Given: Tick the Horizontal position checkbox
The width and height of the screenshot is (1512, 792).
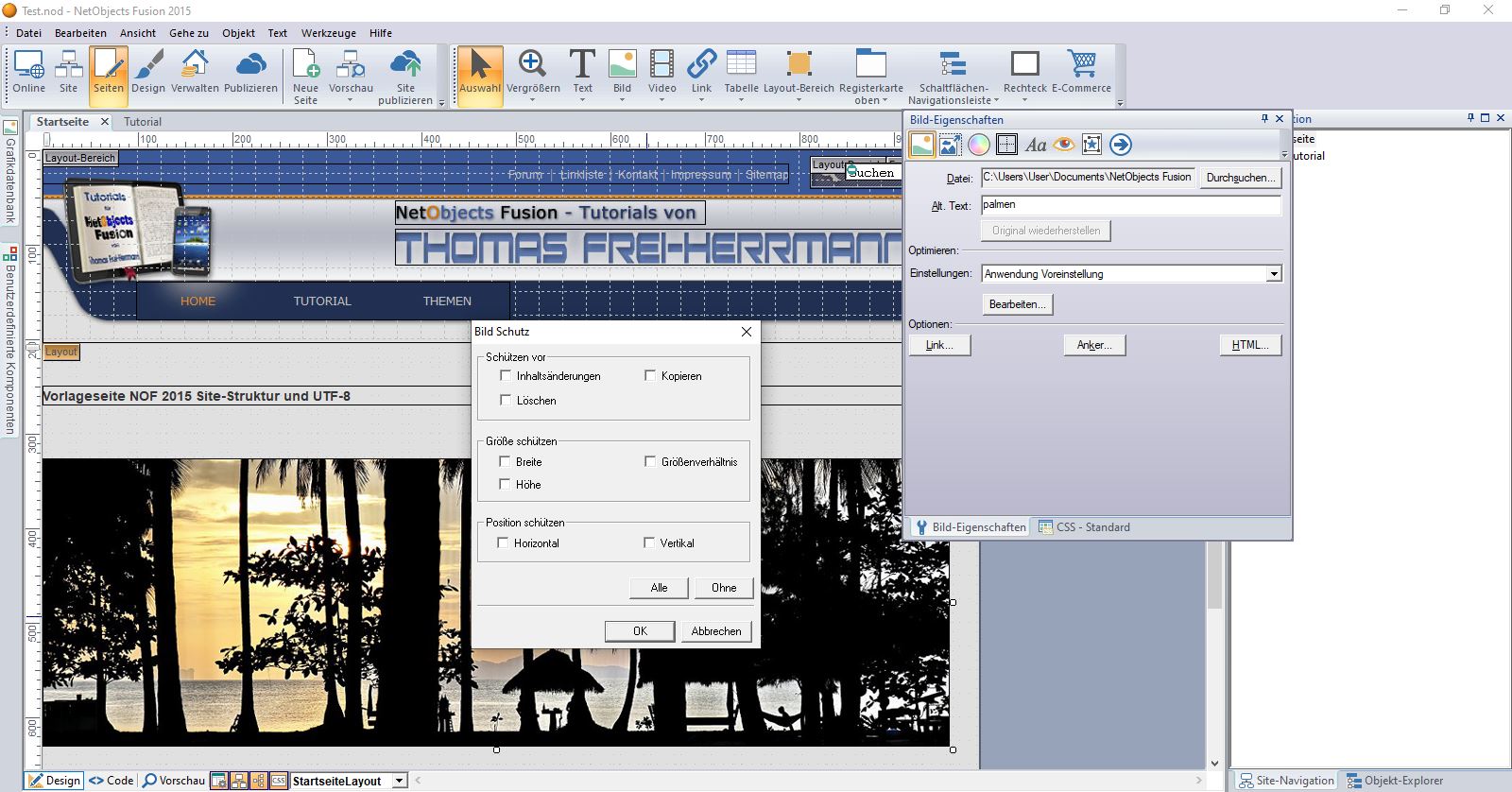Looking at the screenshot, I should point(504,543).
